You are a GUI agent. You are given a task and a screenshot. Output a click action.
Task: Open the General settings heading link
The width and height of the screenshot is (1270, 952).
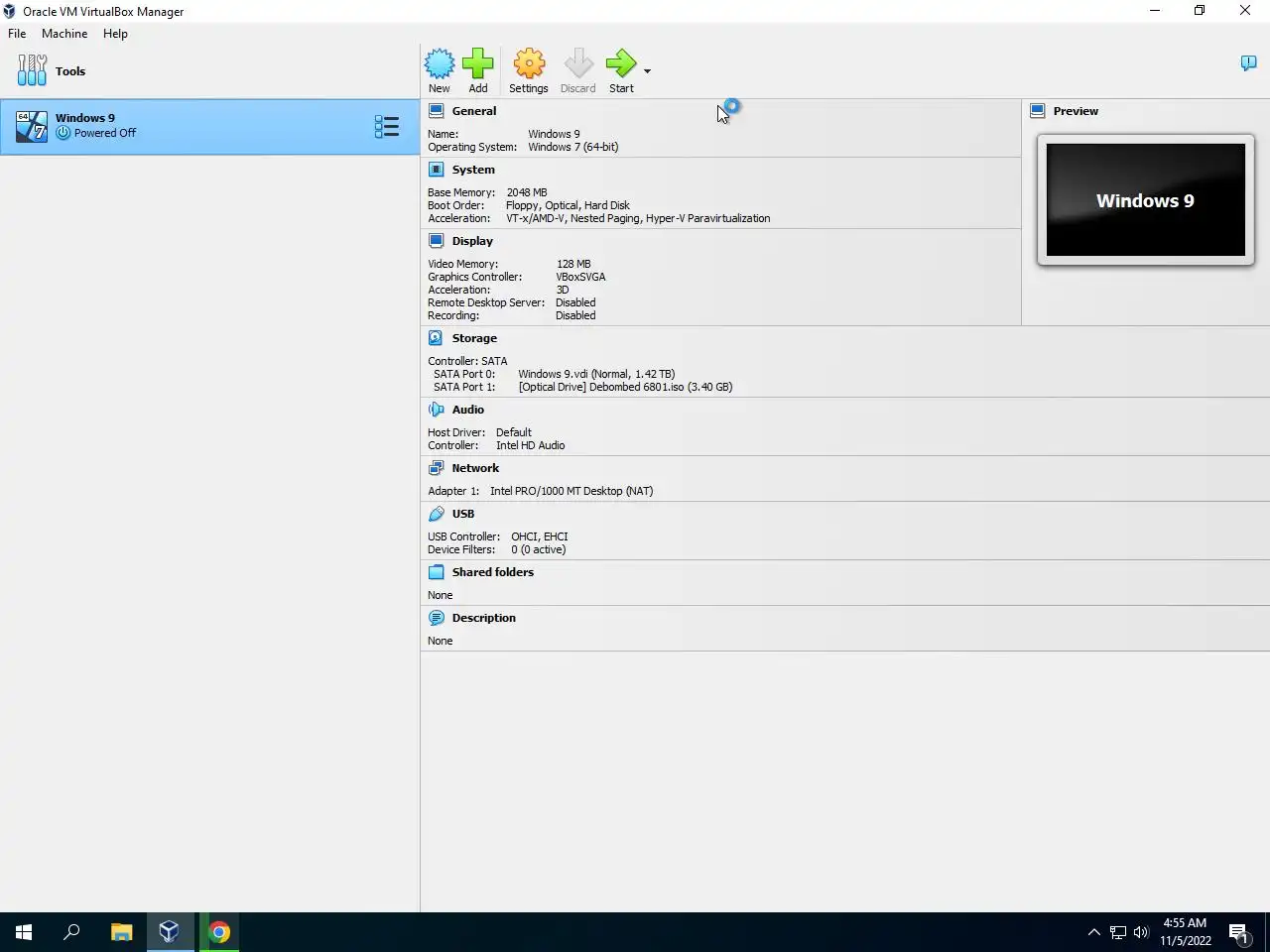click(474, 111)
